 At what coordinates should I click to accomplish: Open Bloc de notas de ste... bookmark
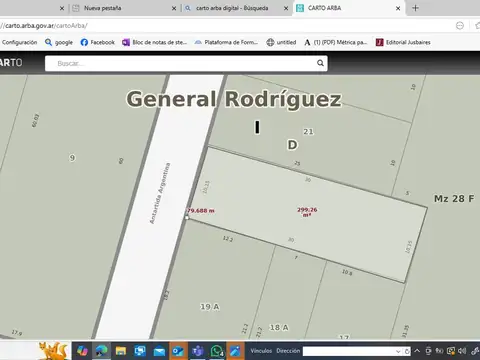click(155, 42)
